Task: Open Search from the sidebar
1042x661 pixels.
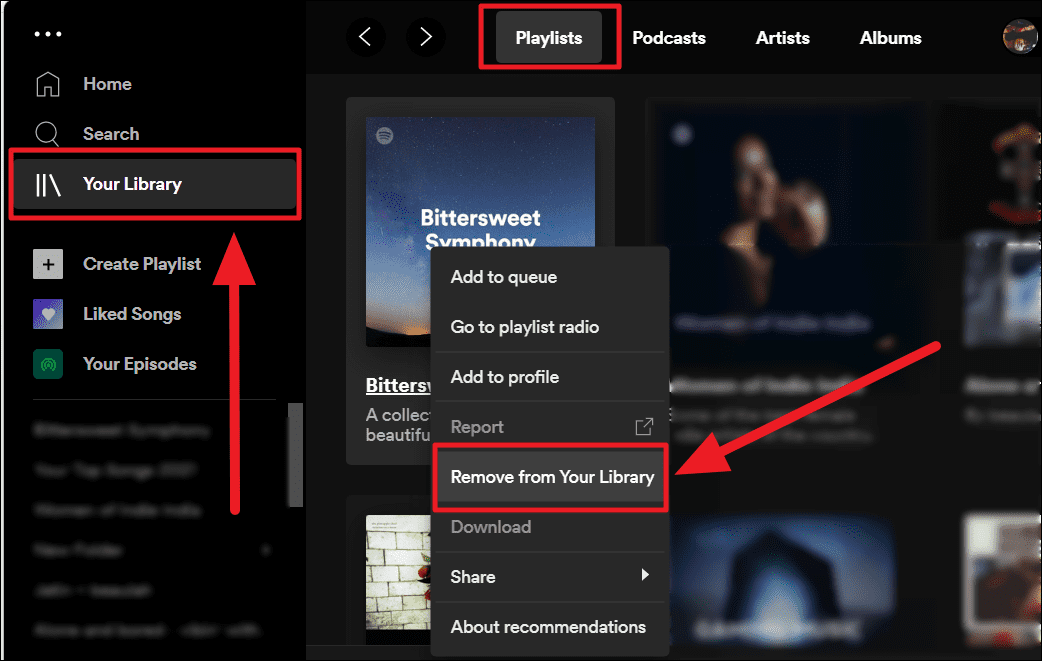Action: (x=111, y=134)
